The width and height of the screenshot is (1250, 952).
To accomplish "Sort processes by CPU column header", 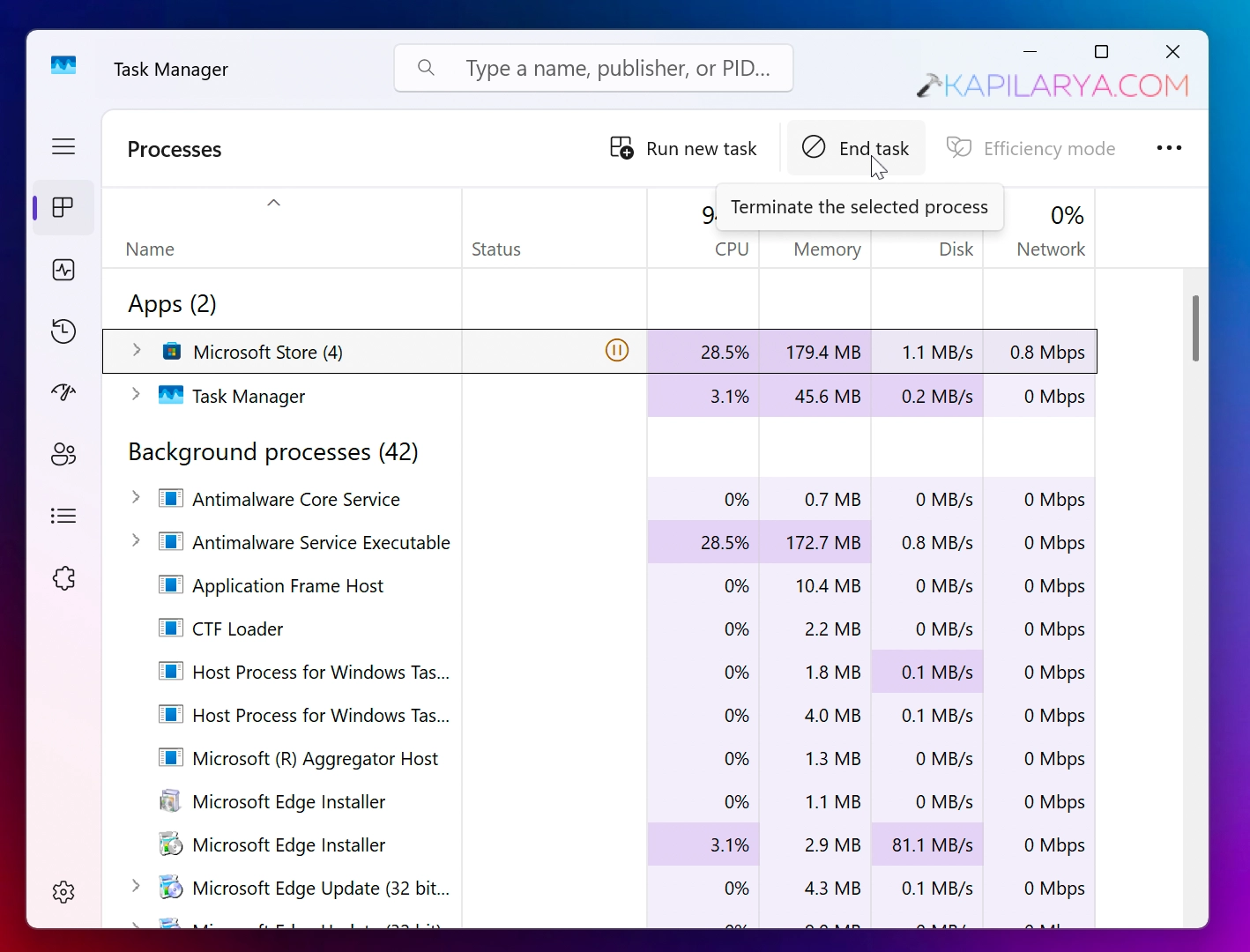I will (732, 249).
